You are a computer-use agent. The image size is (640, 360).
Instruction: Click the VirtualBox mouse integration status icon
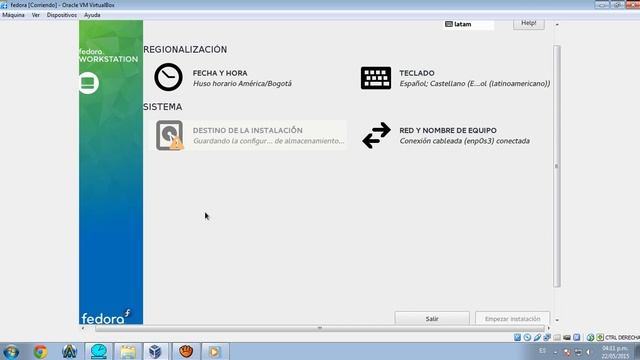coord(590,337)
